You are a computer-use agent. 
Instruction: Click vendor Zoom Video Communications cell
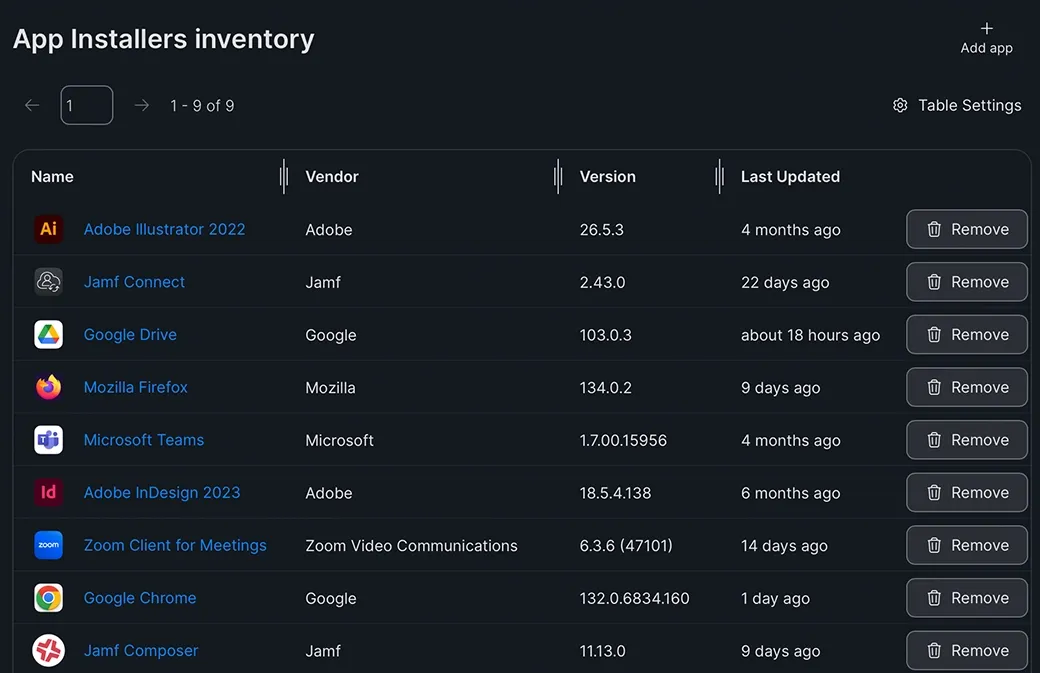point(411,546)
